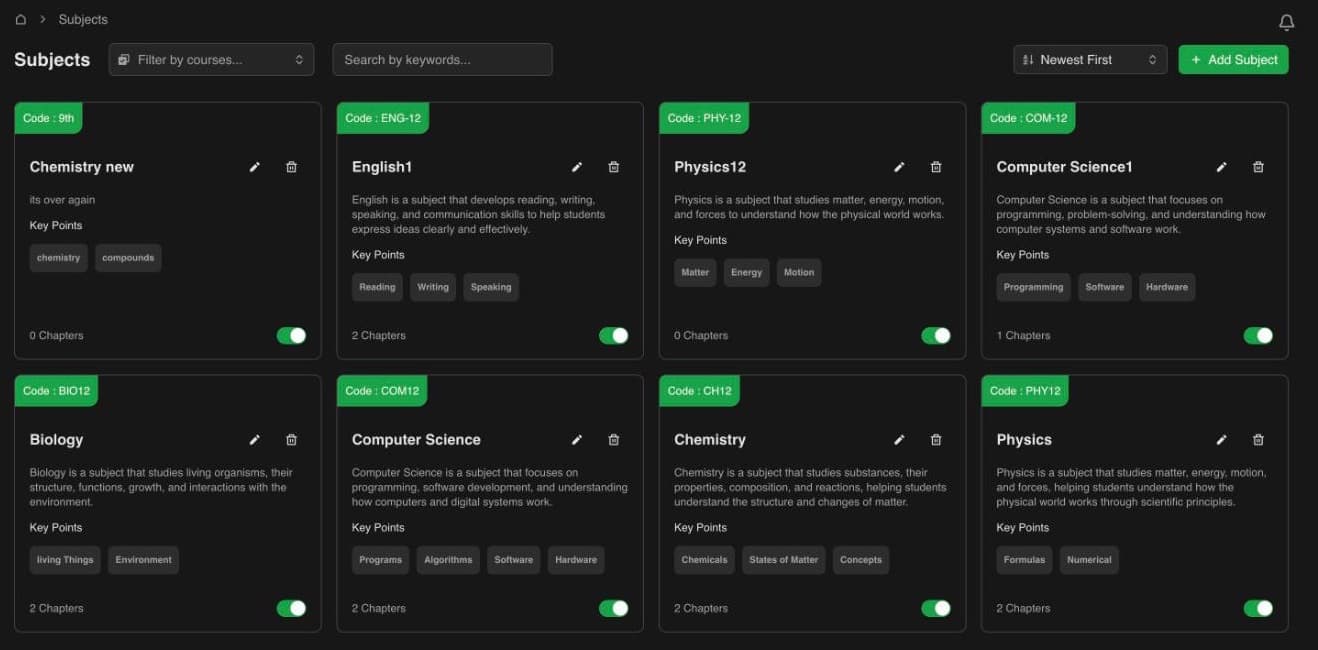Toggle the Biology subject switch
This screenshot has width=1318, height=650.
point(291,608)
